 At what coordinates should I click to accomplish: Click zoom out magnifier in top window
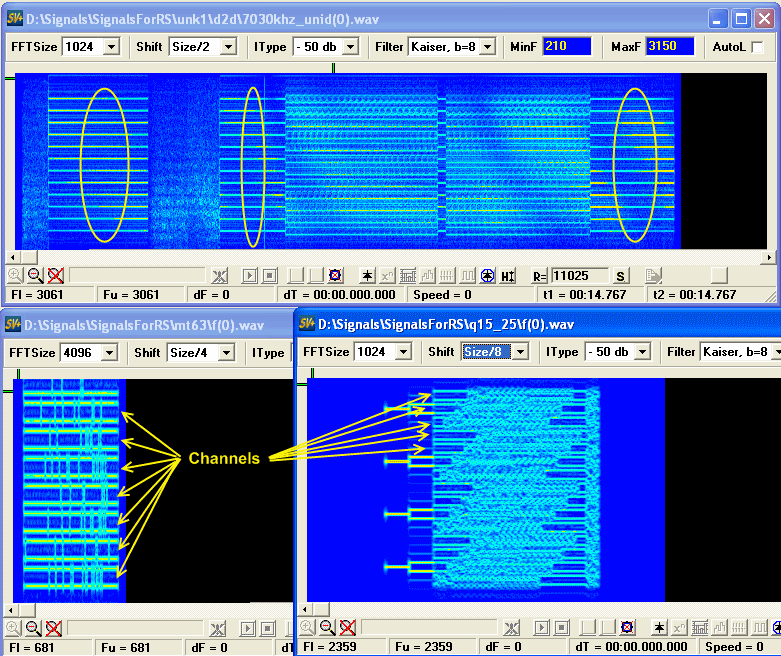33,276
